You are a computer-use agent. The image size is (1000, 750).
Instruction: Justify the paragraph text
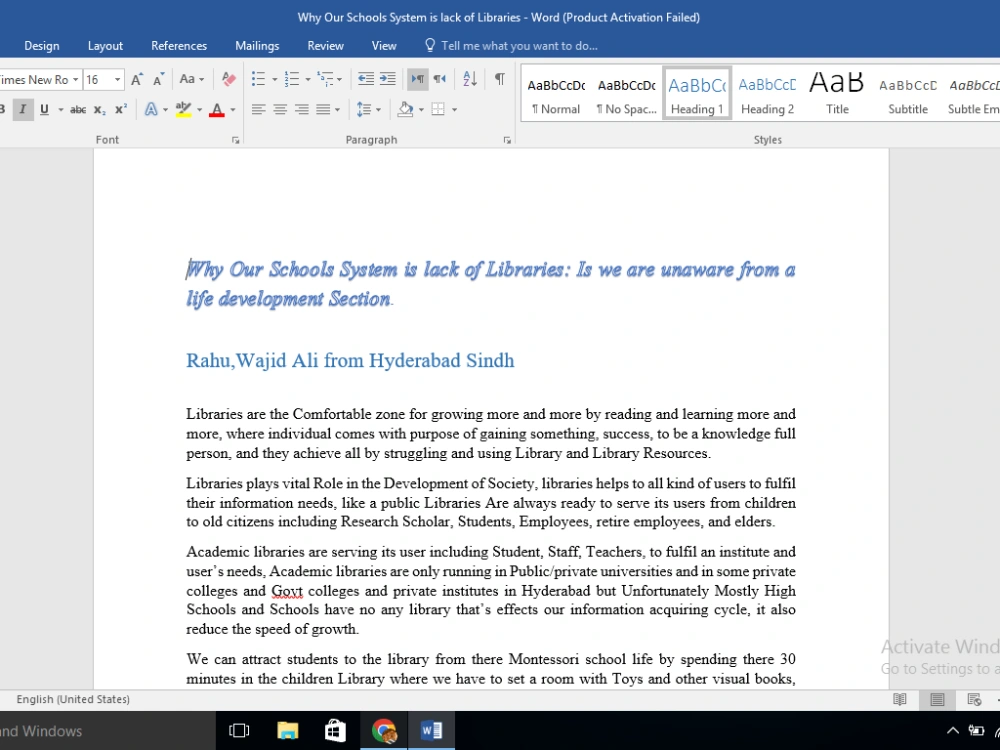(x=323, y=110)
